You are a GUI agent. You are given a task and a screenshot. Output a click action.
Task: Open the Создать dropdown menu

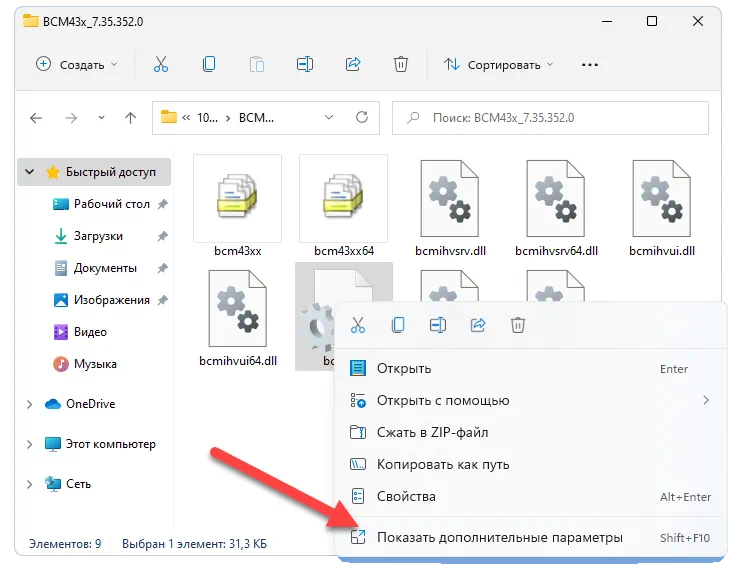point(76,65)
